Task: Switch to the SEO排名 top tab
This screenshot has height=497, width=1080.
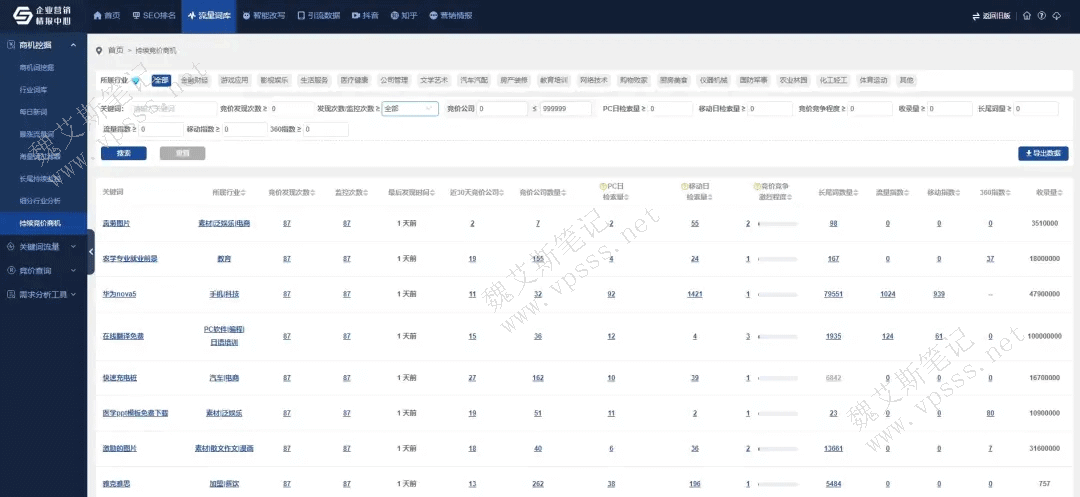Action: coord(155,16)
